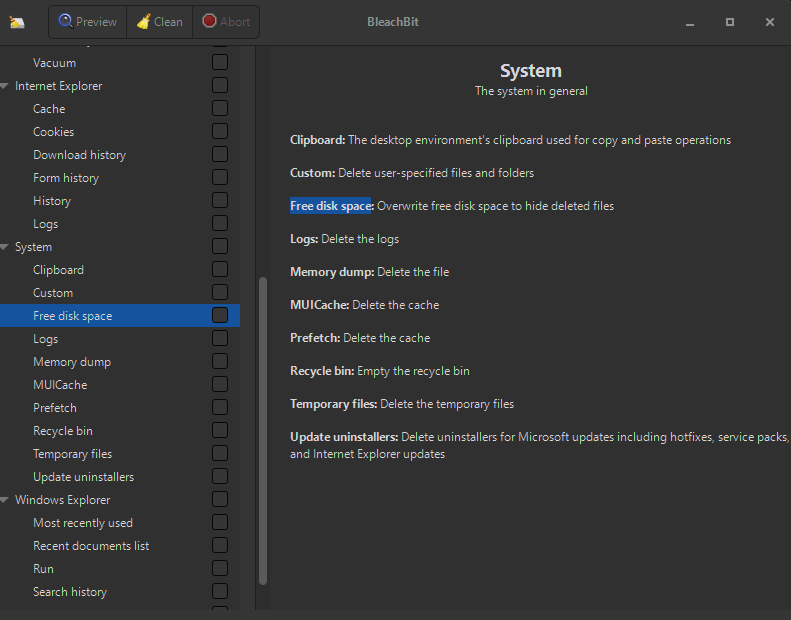Select the Vacuum tree item
Screen dimensions: 791x620
54,63
